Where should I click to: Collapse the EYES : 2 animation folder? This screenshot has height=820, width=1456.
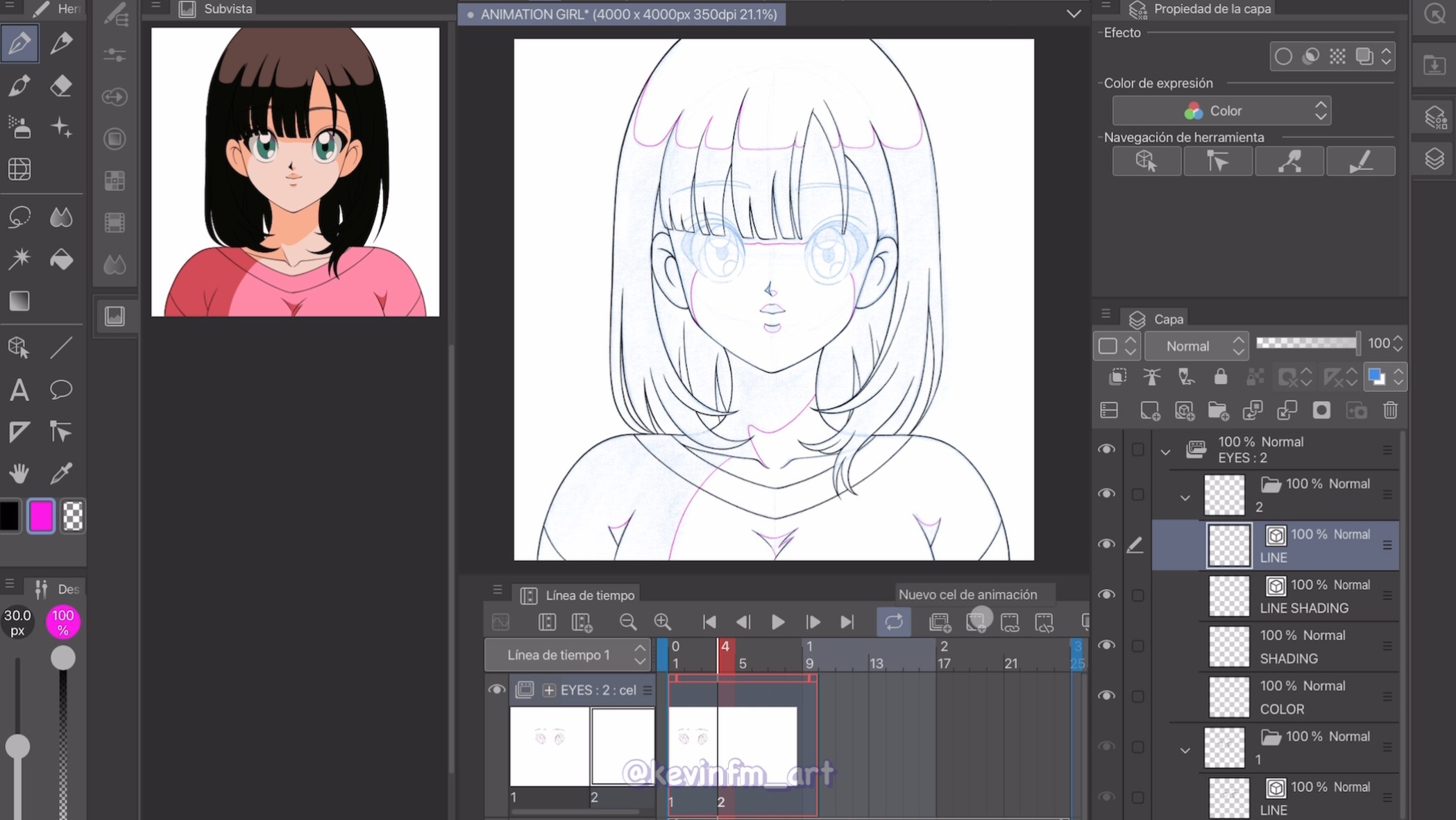coord(1165,451)
